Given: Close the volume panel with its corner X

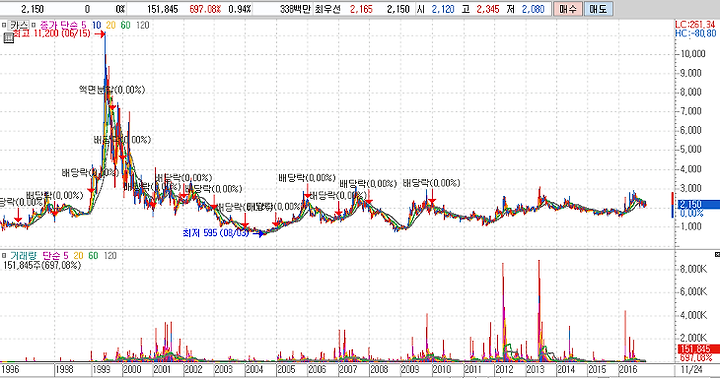Looking at the screenshot, I should point(717,254).
